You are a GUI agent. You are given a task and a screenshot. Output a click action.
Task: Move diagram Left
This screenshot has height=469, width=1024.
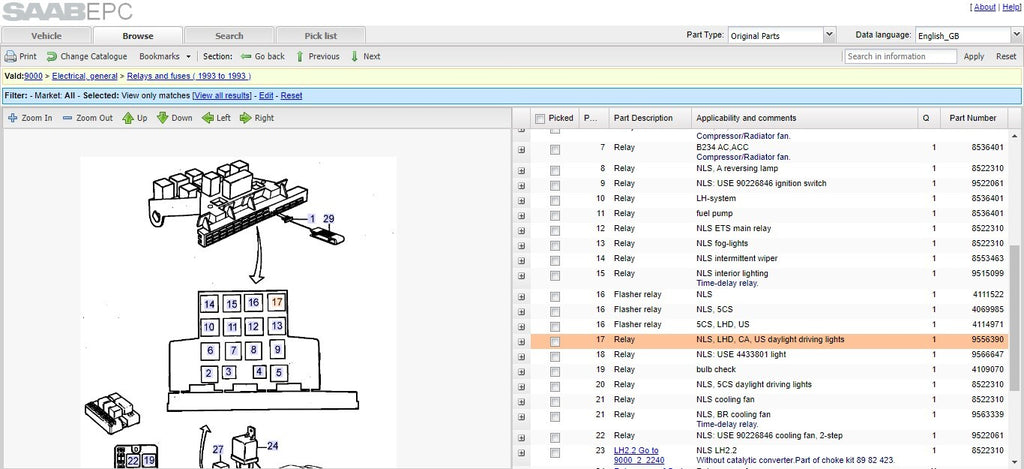(x=216, y=118)
